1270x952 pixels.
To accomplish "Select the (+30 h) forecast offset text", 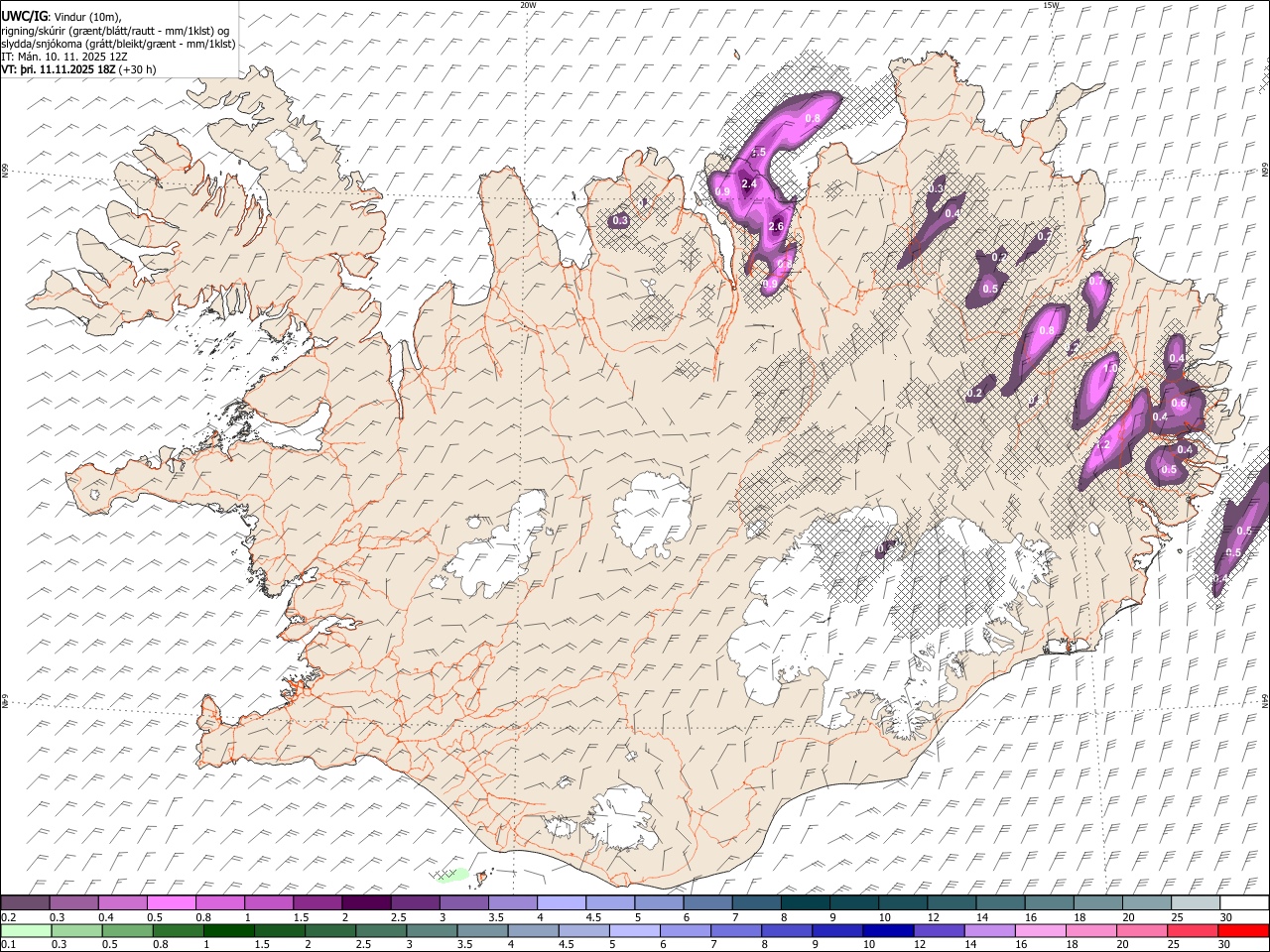I will pos(138,69).
